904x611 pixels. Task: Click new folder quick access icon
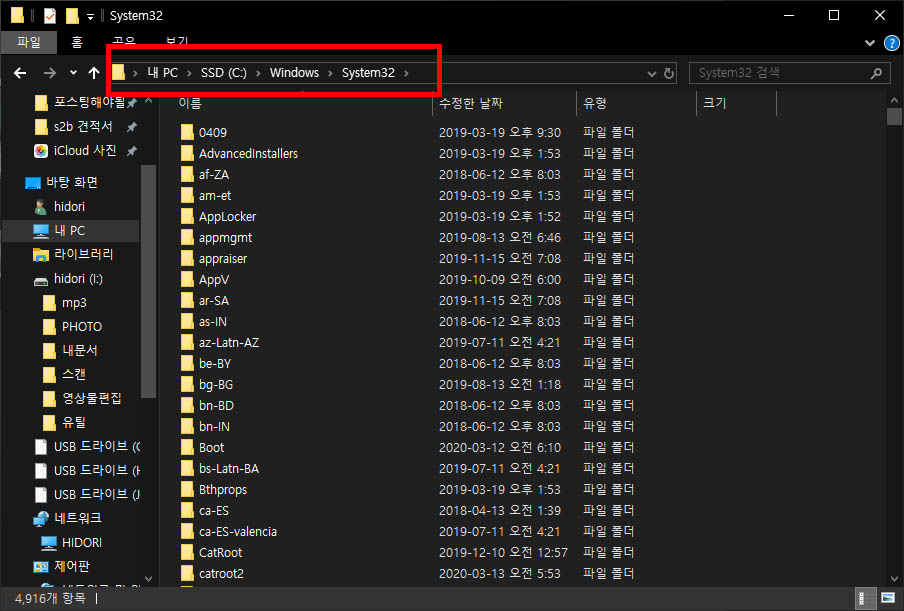[x=72, y=16]
